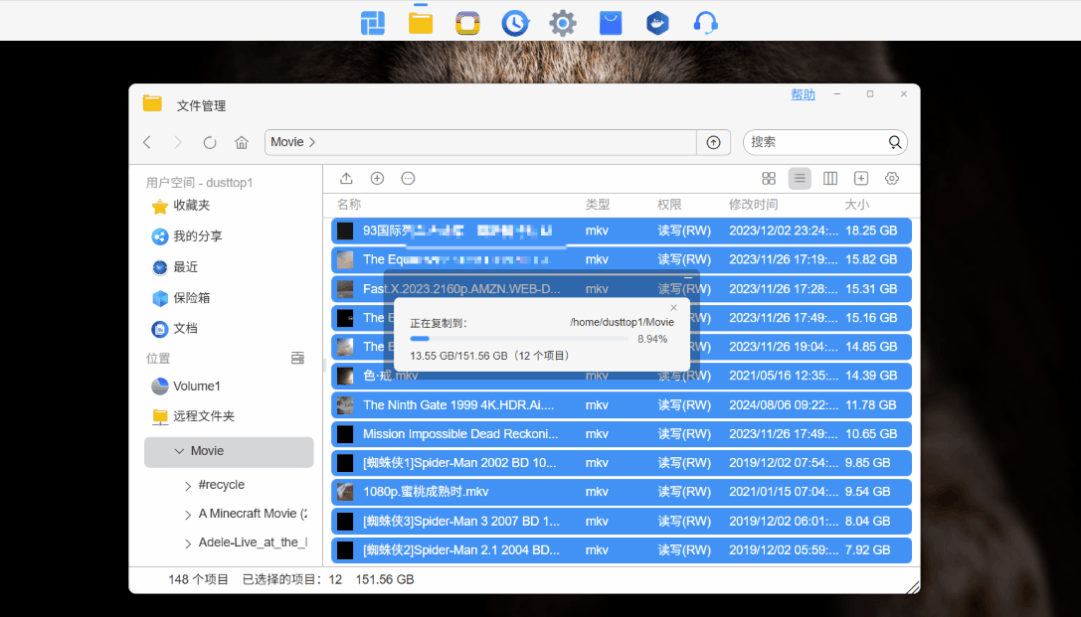Image resolution: width=1081 pixels, height=617 pixels.
Task: Click the Movie path breadcrumb
Action: click(x=287, y=142)
